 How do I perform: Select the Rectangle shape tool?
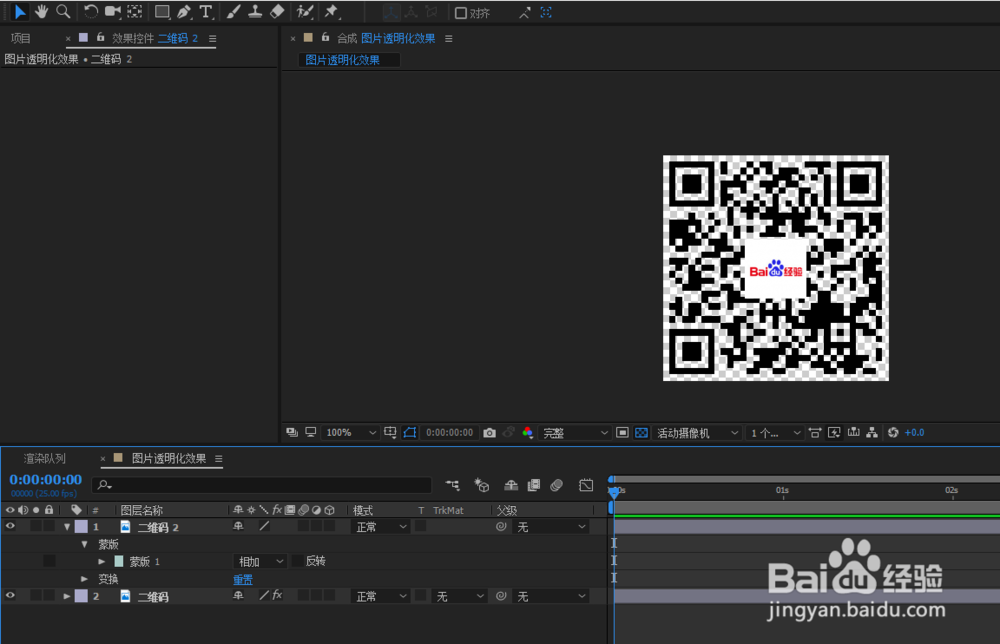[x=162, y=11]
